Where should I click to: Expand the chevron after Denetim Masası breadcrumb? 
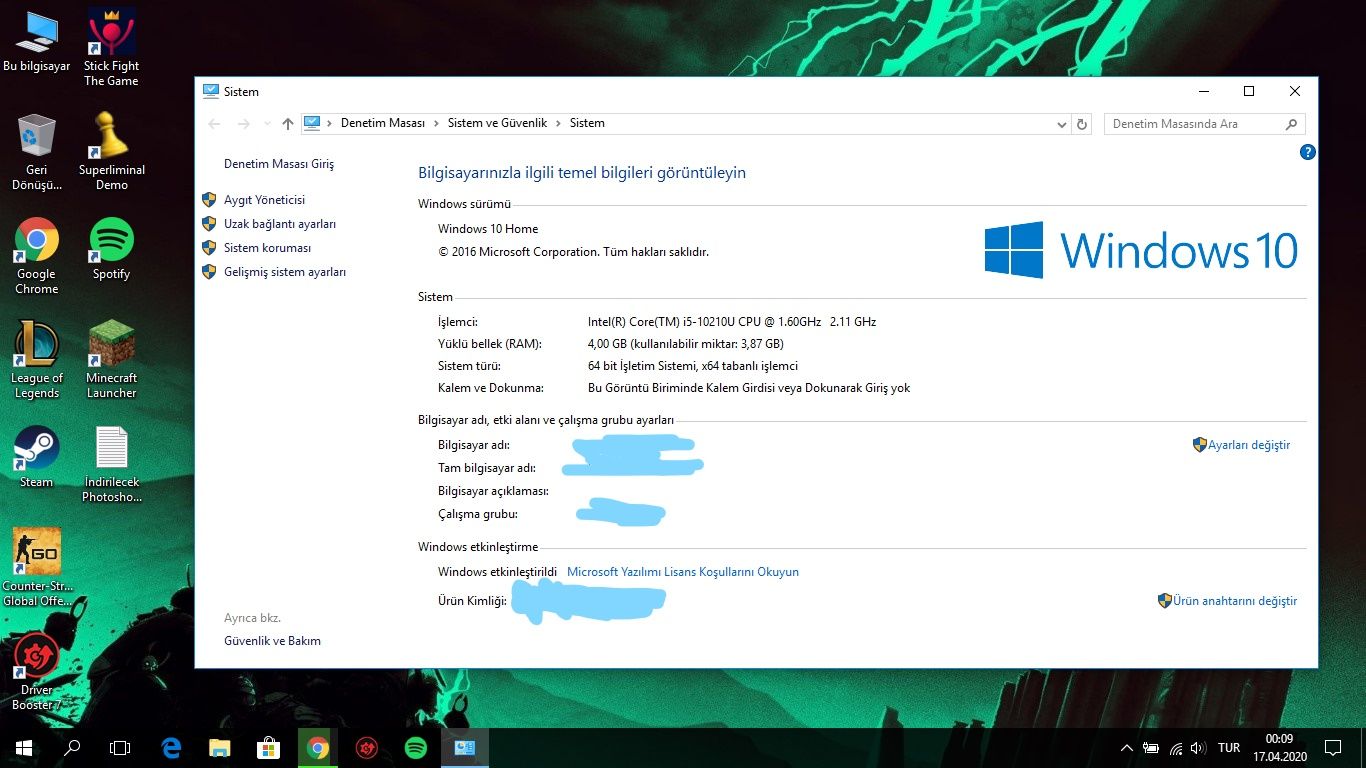(x=436, y=123)
